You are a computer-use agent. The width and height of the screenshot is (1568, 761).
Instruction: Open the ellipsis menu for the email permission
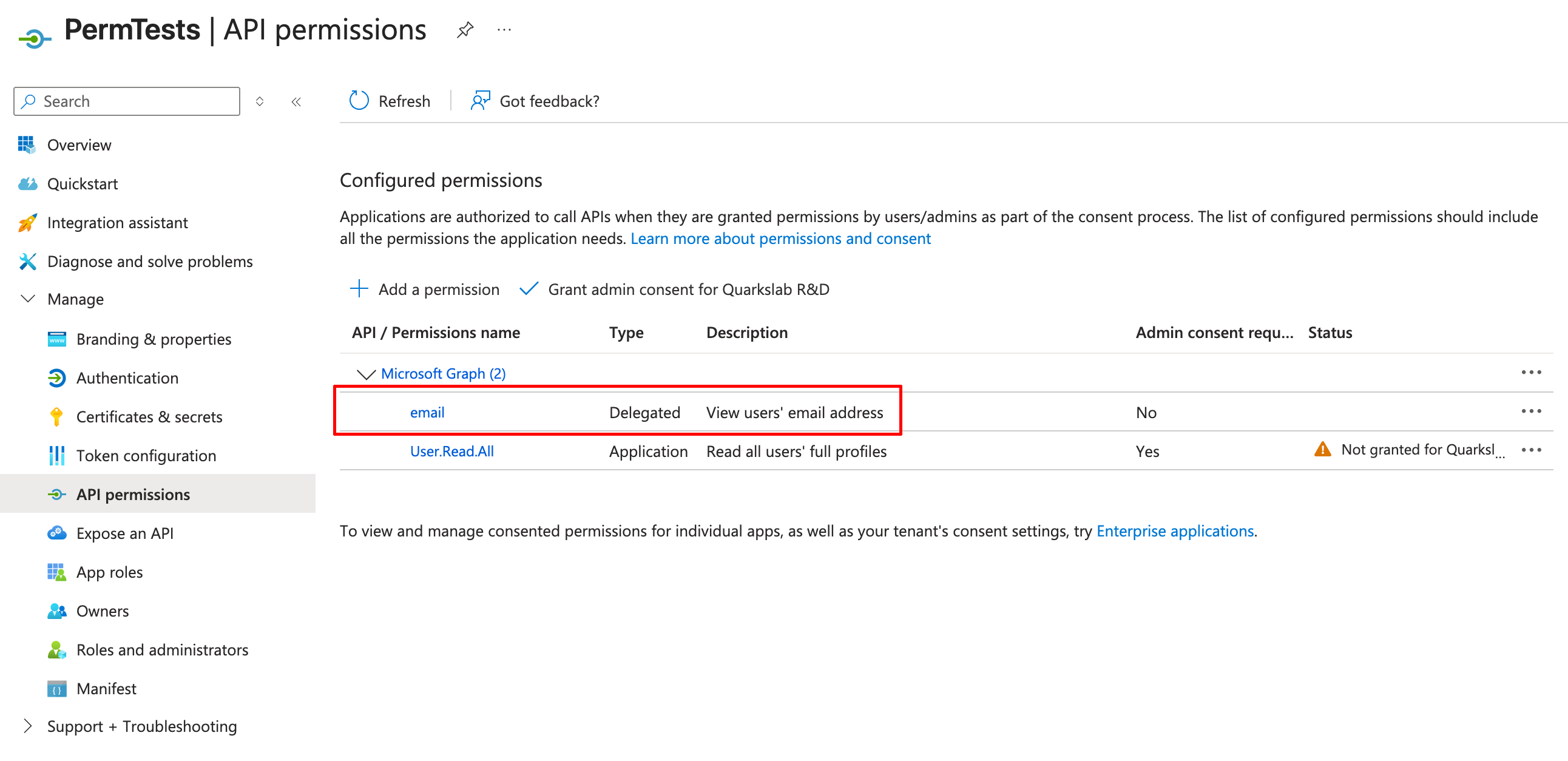(1532, 411)
